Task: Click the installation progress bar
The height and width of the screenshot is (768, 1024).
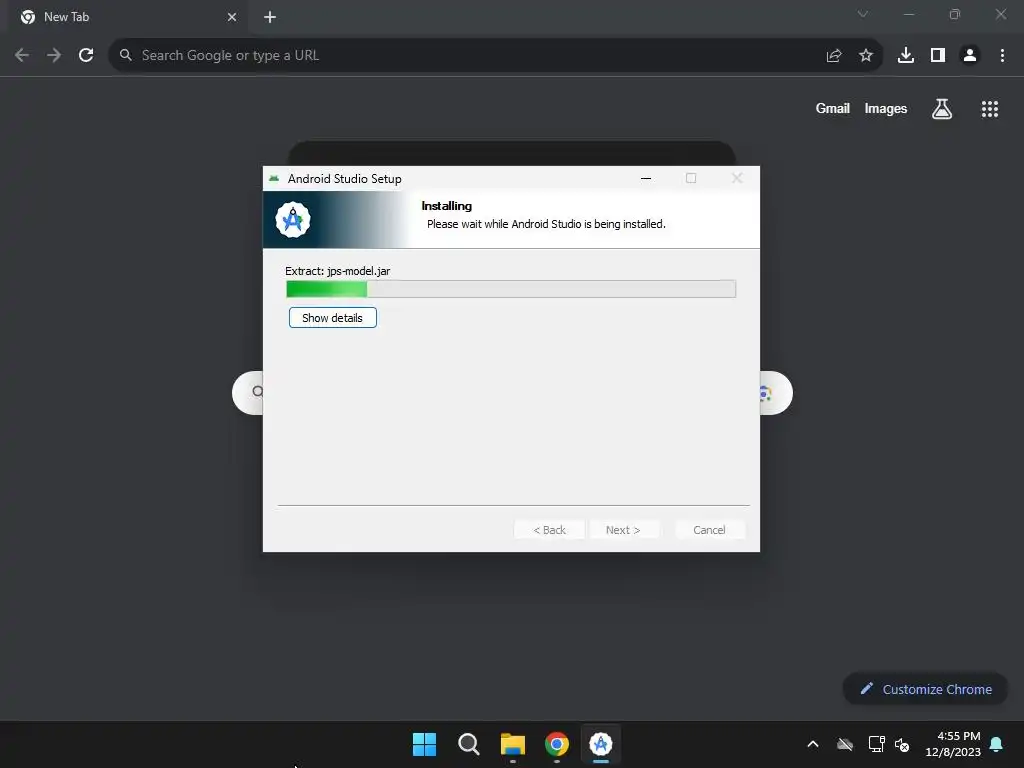Action: tap(511, 289)
